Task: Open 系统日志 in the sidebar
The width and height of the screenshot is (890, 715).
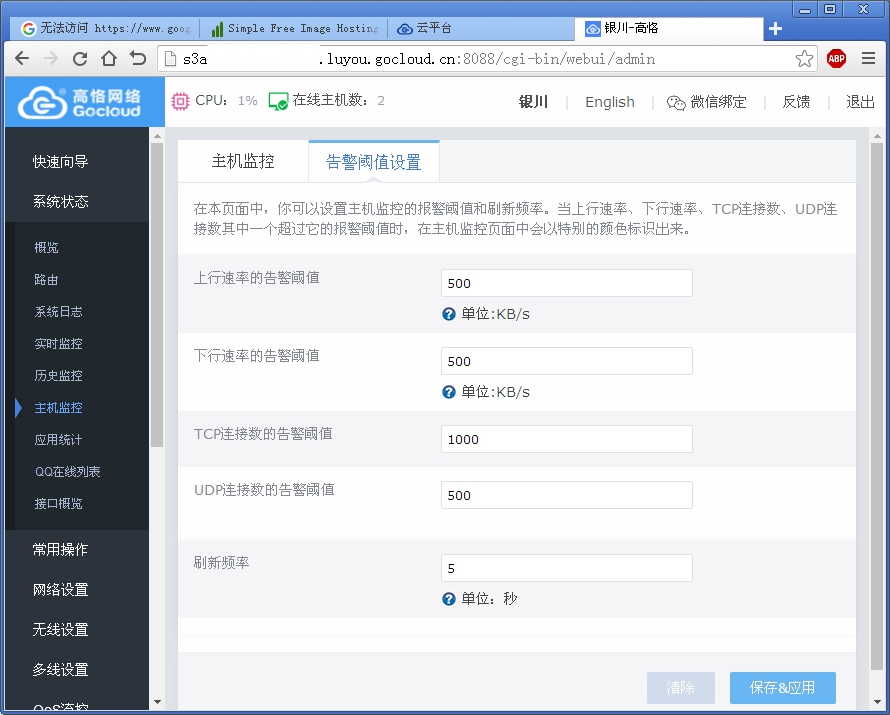Action: coord(58,312)
